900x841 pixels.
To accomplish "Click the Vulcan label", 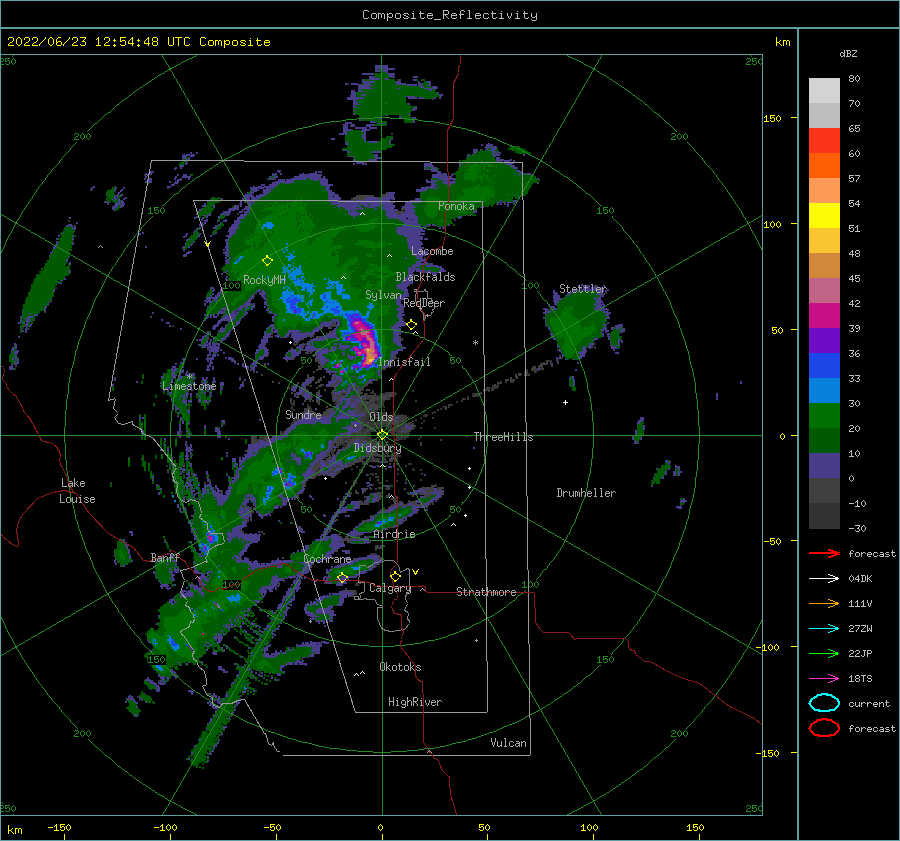I will tap(509, 743).
